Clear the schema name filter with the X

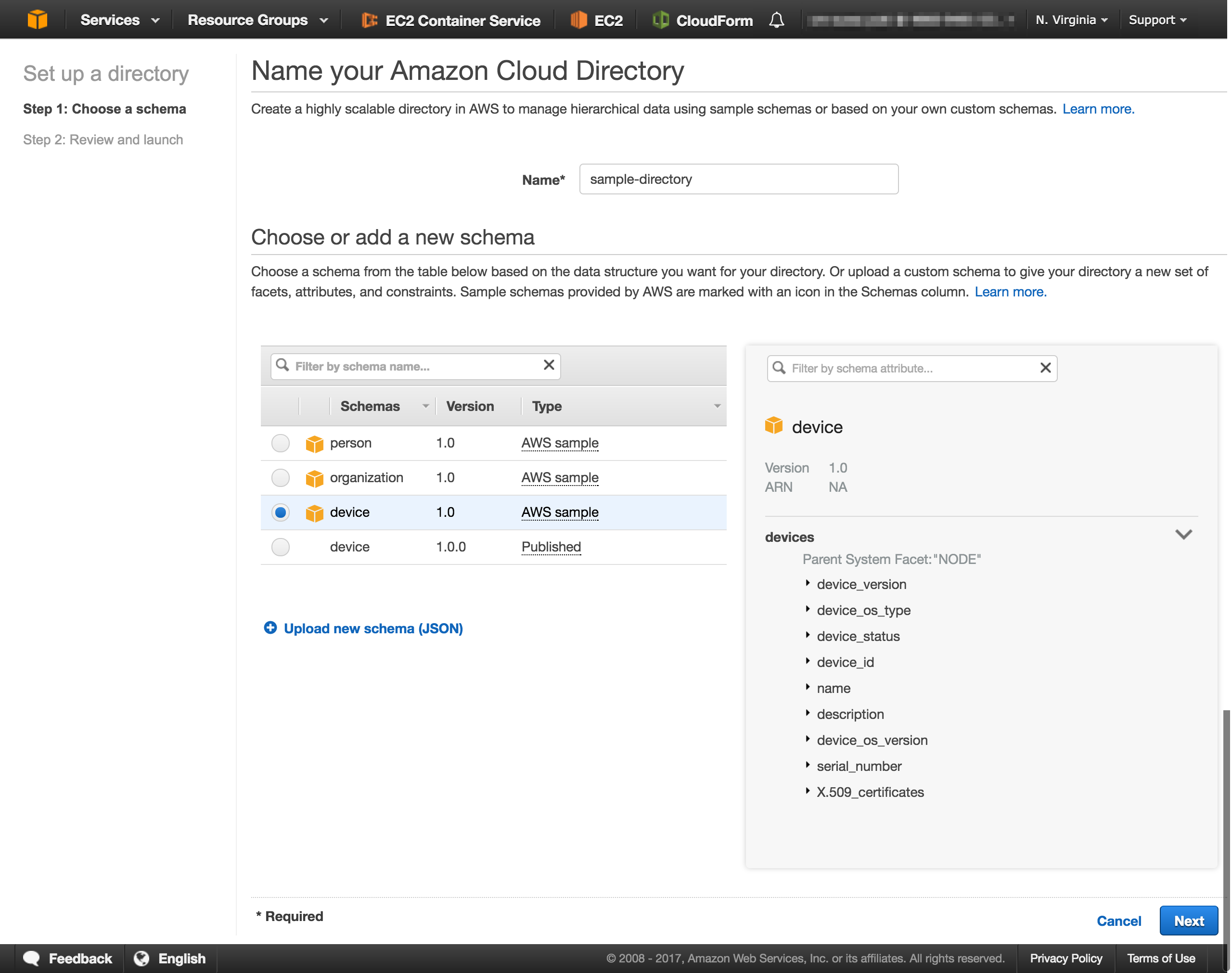[548, 366]
